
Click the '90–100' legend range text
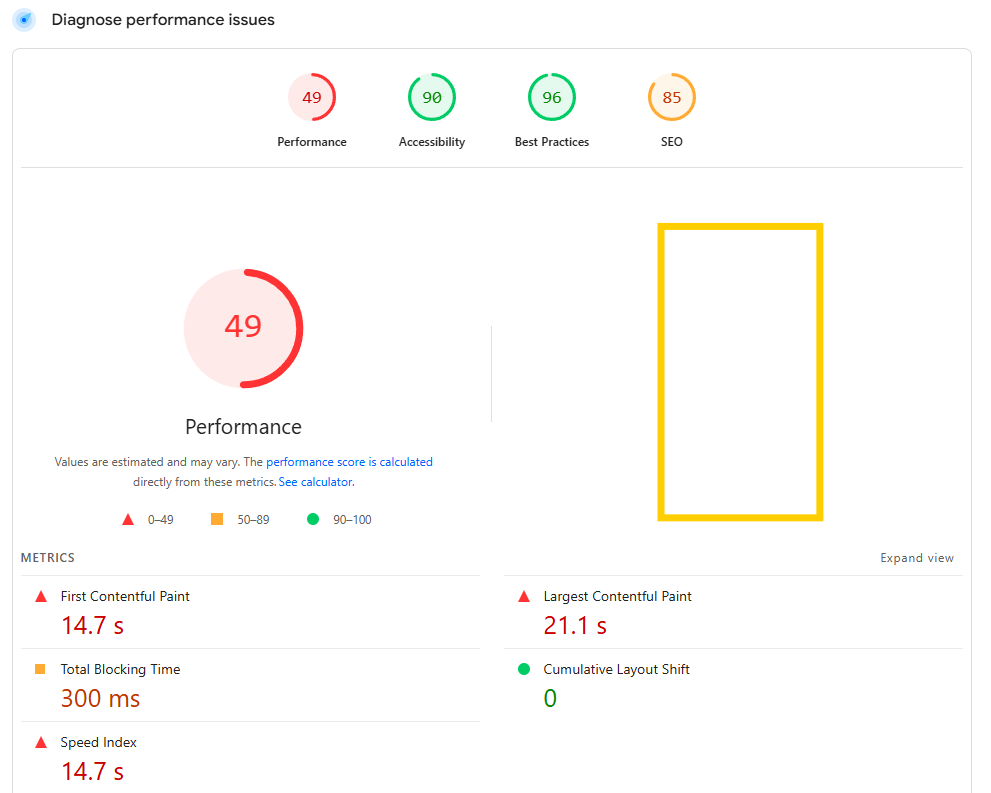352,519
